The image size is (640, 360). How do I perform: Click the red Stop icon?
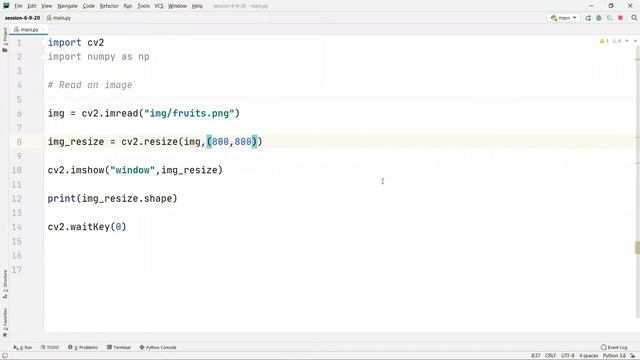click(620, 18)
